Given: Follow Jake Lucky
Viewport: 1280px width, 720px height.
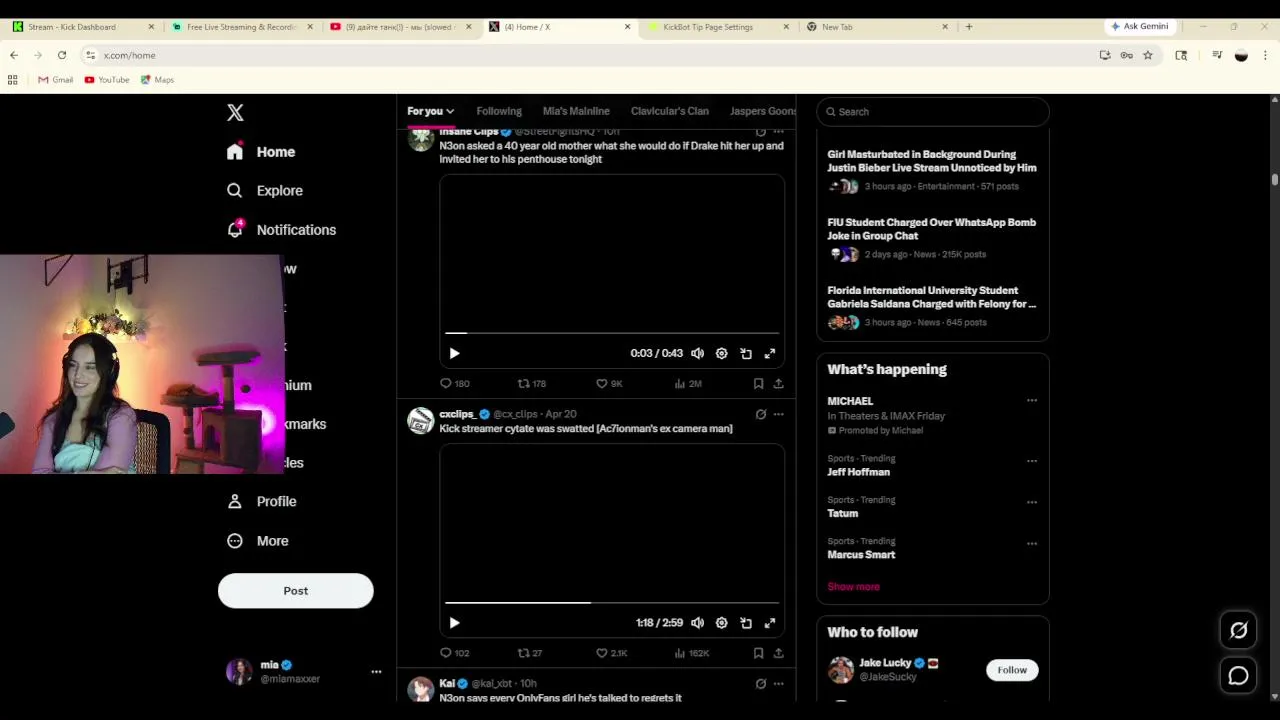Looking at the screenshot, I should pyautogui.click(x=1012, y=670).
